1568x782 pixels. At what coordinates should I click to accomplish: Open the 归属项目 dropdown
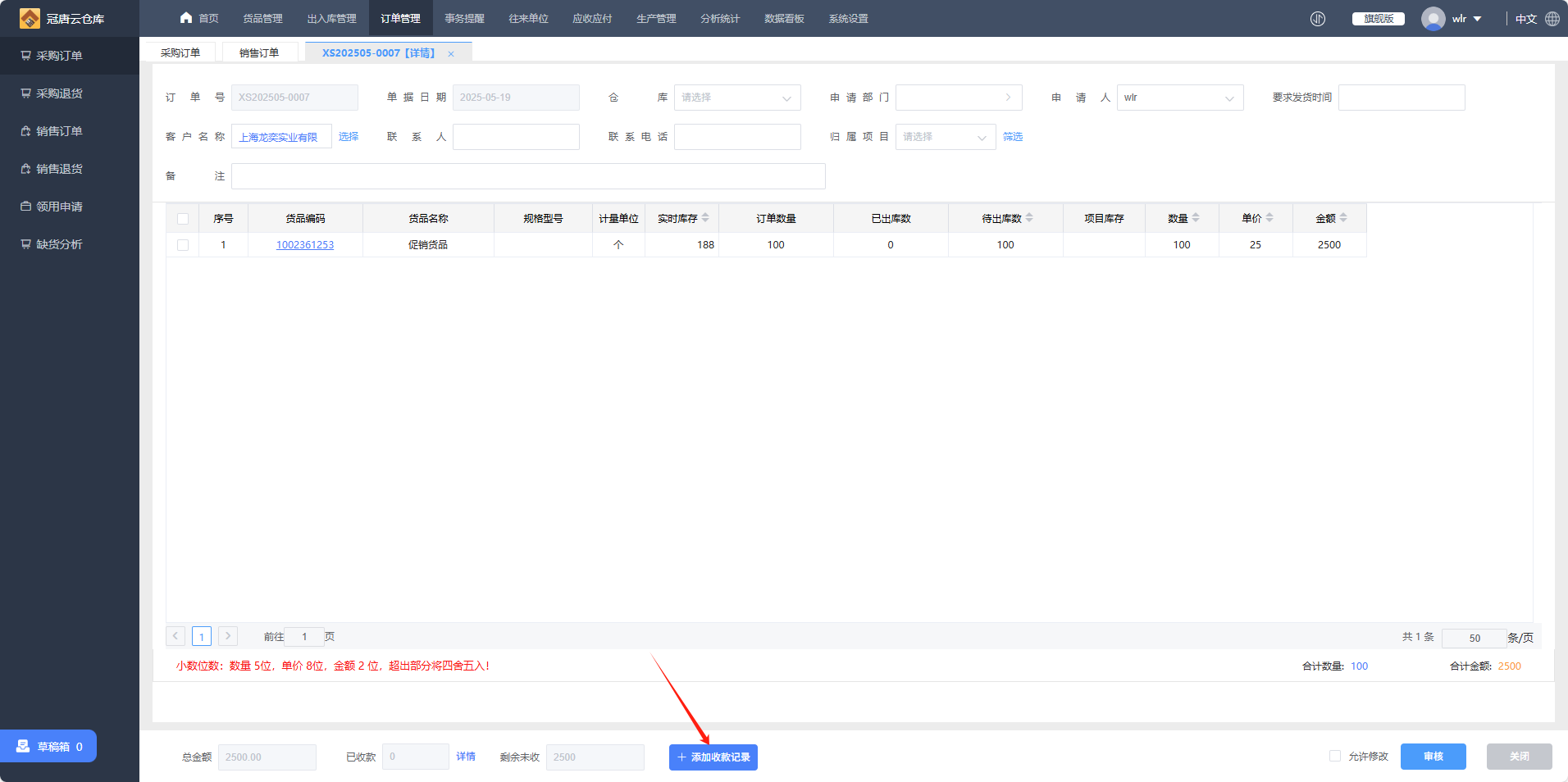tap(946, 137)
